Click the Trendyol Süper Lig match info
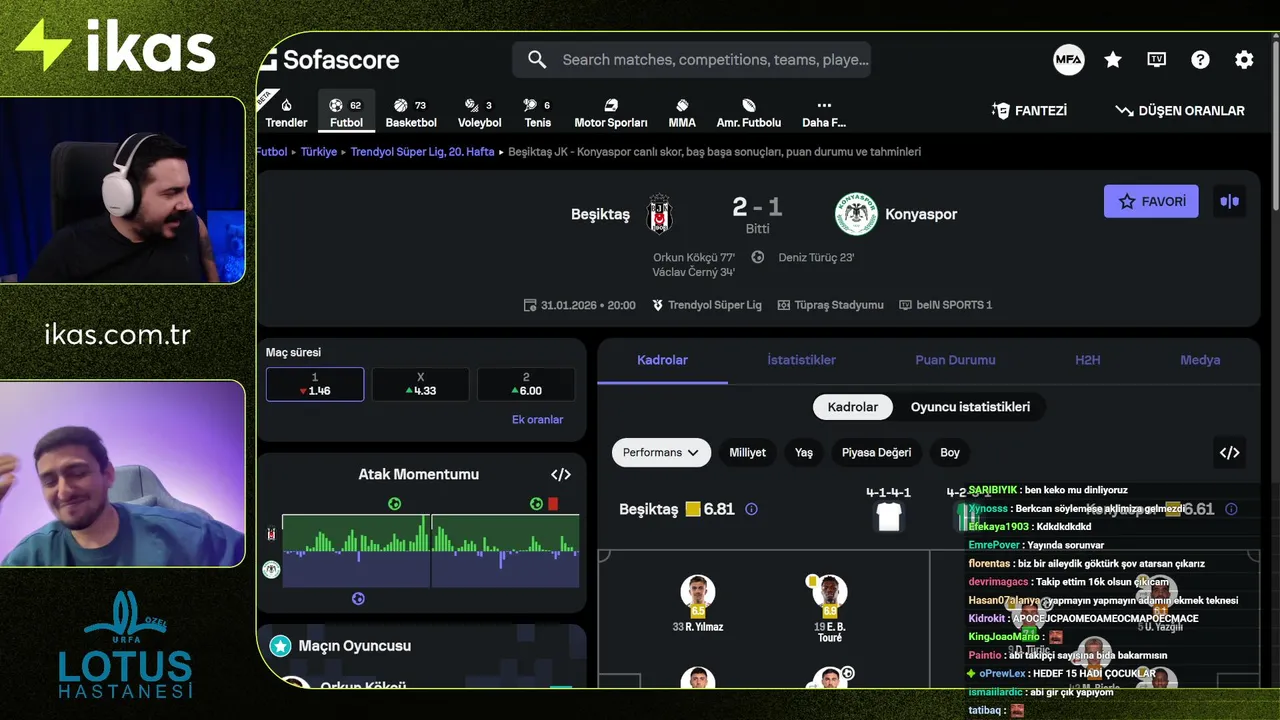The height and width of the screenshot is (720, 1280). [x=706, y=305]
